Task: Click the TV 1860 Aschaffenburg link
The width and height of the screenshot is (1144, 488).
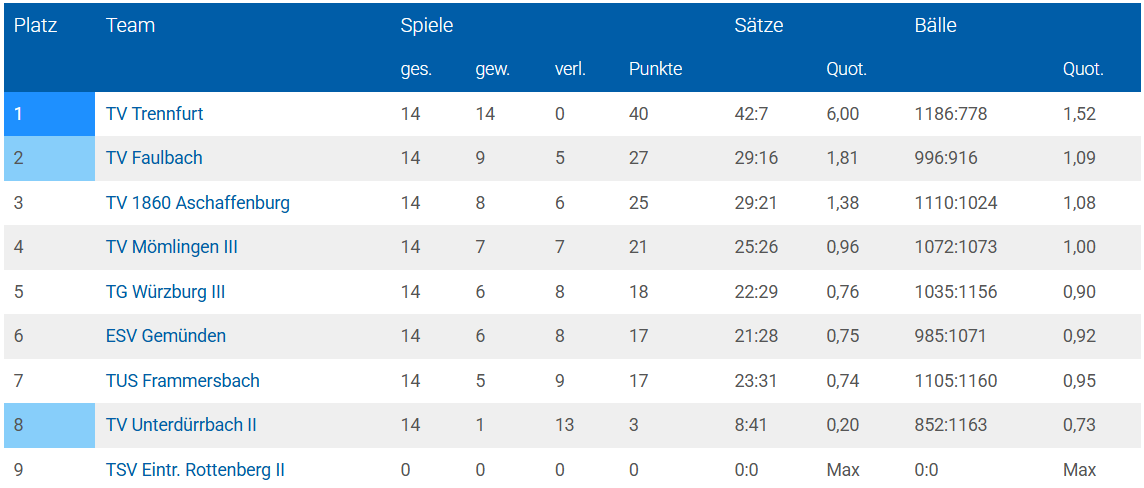Action: [197, 203]
